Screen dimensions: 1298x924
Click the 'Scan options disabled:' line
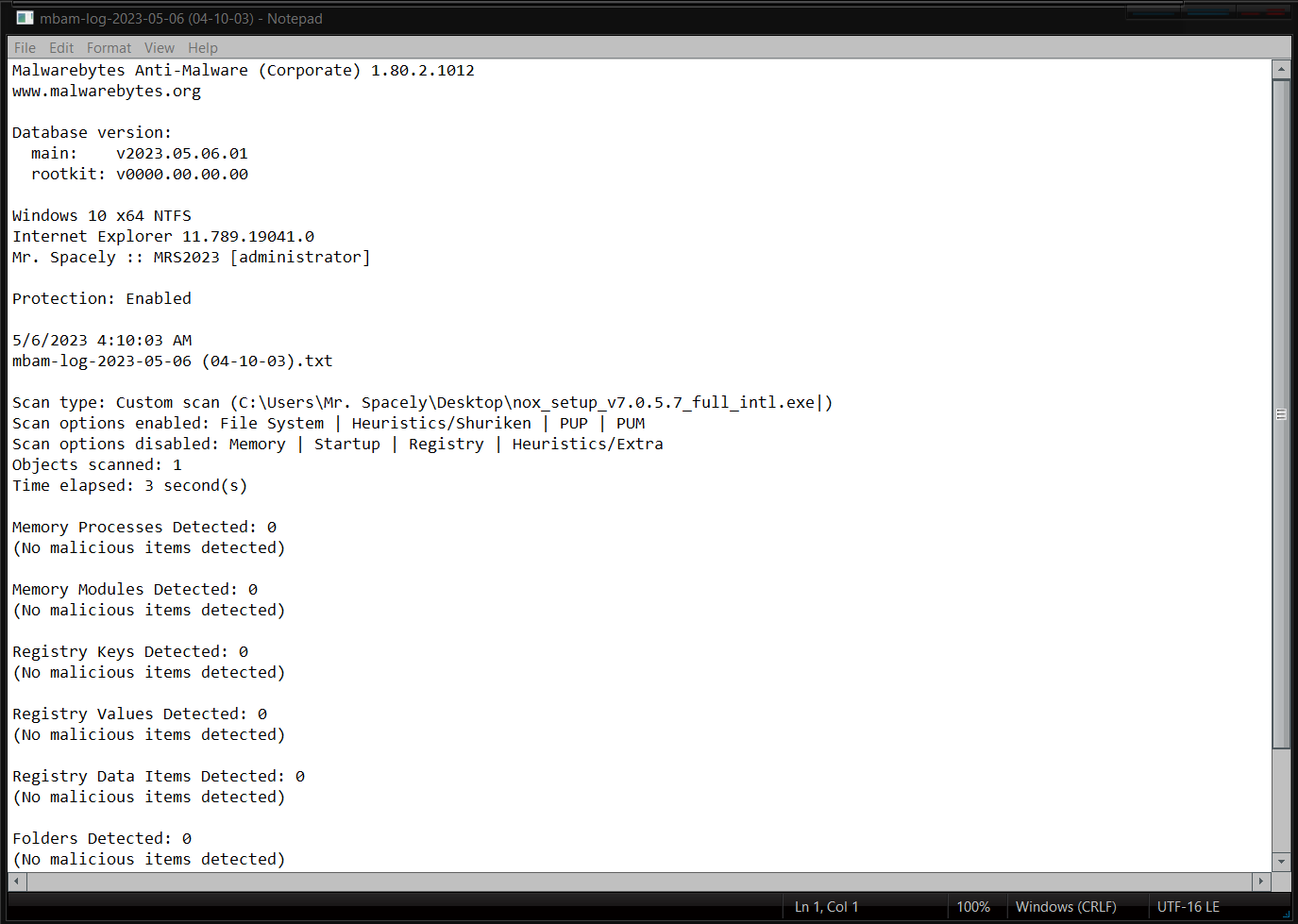click(x=338, y=445)
